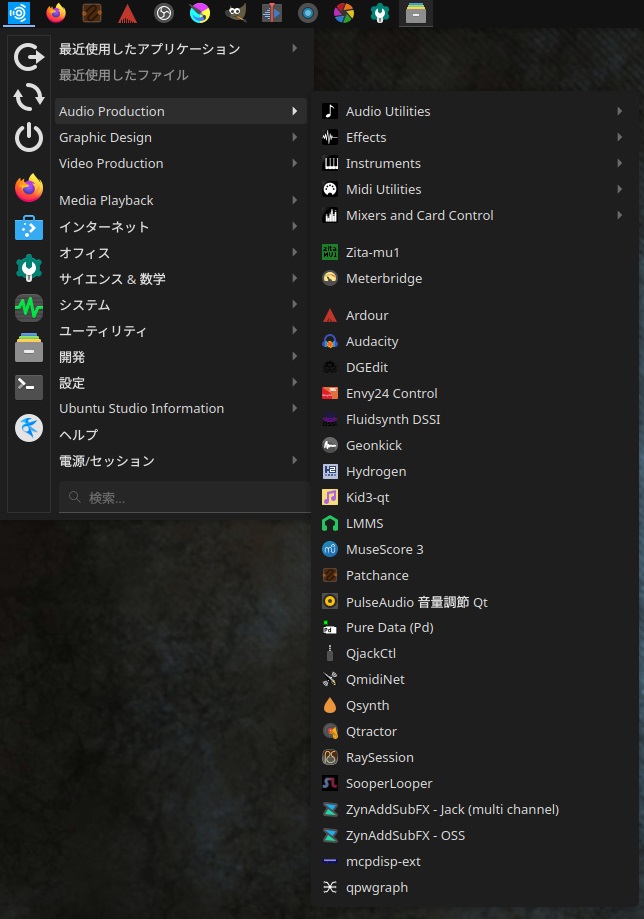Expand the Video Production category
This screenshot has height=919, width=644.
pyautogui.click(x=180, y=164)
